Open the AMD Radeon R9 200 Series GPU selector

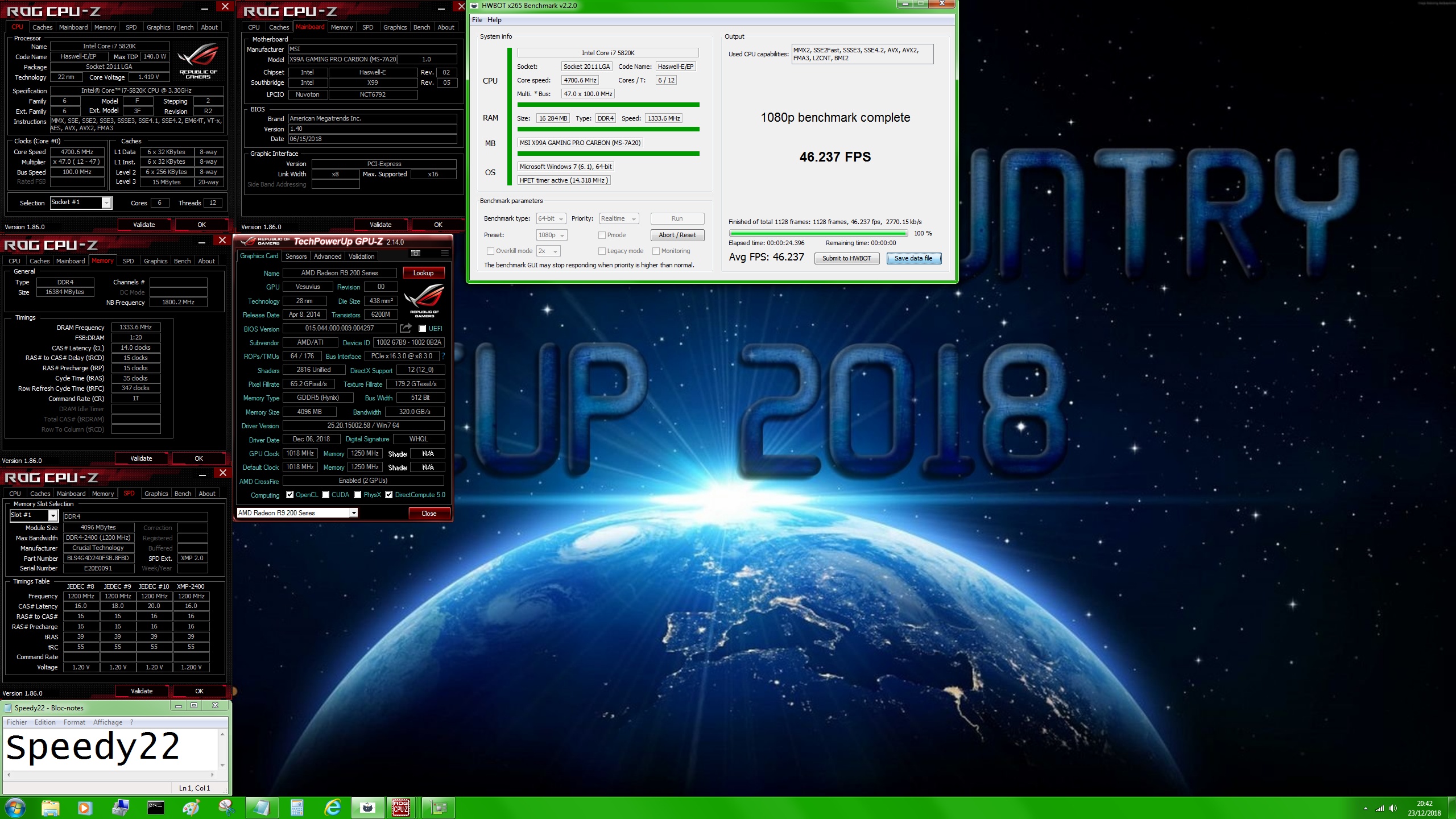(297, 513)
